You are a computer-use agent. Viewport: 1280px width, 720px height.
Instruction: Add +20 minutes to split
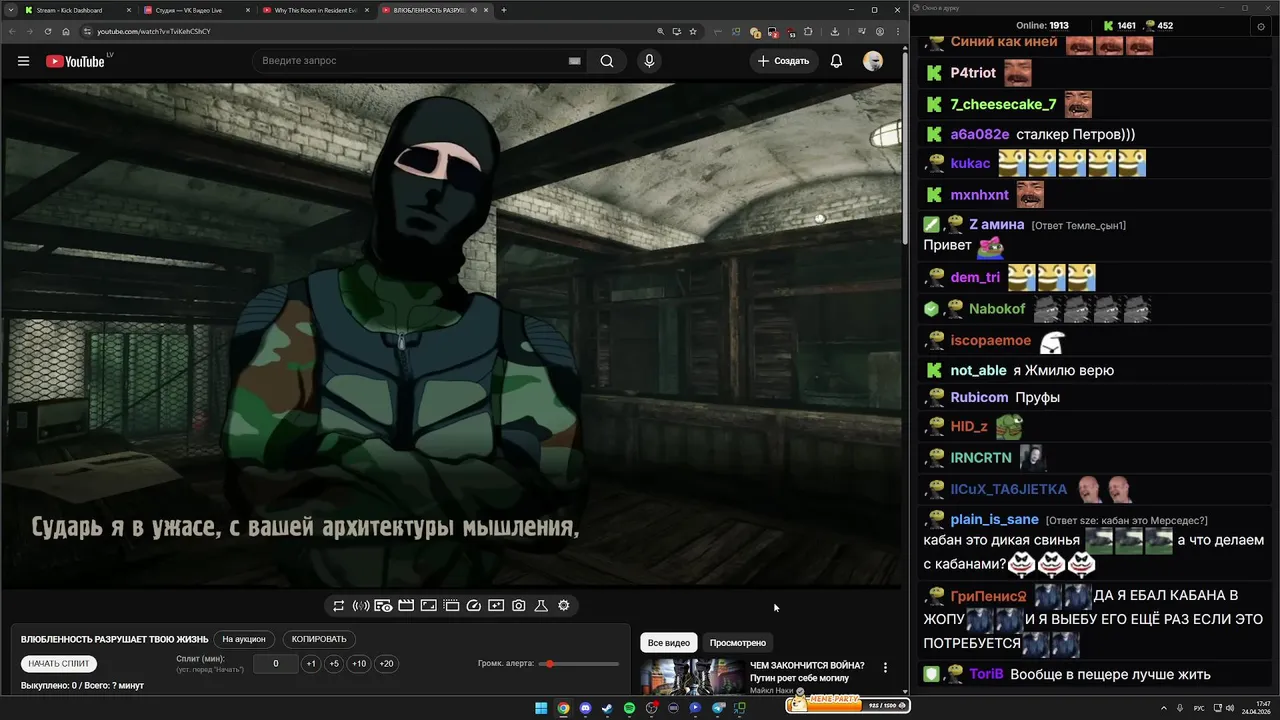coord(386,663)
